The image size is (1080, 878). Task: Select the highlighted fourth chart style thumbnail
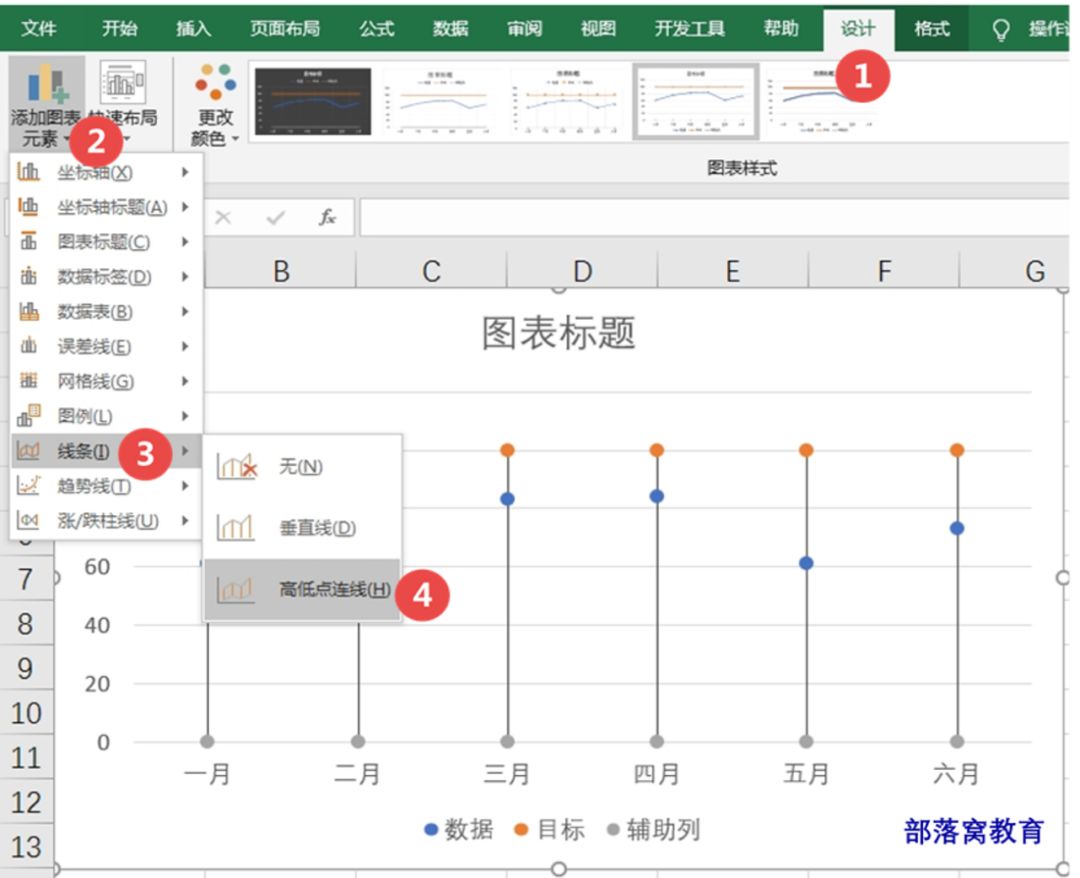tap(696, 101)
